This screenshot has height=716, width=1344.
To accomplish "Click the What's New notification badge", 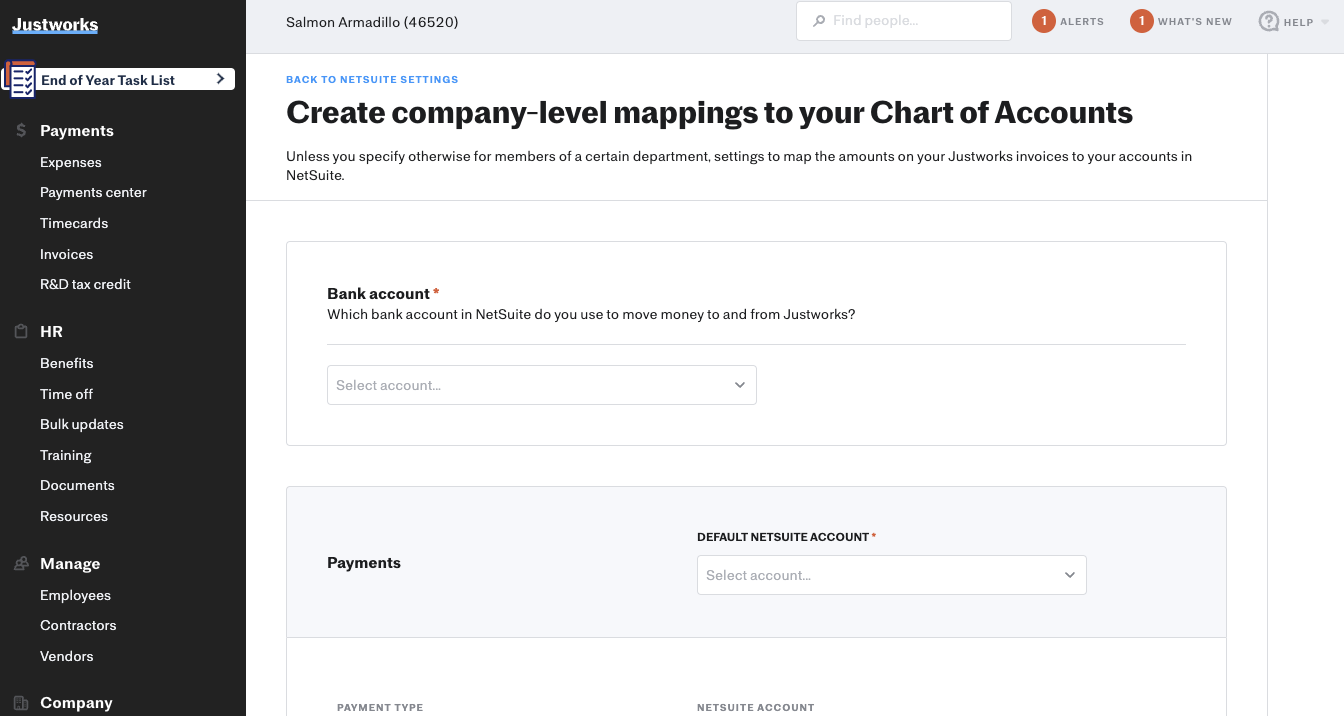I will coord(1142,21).
